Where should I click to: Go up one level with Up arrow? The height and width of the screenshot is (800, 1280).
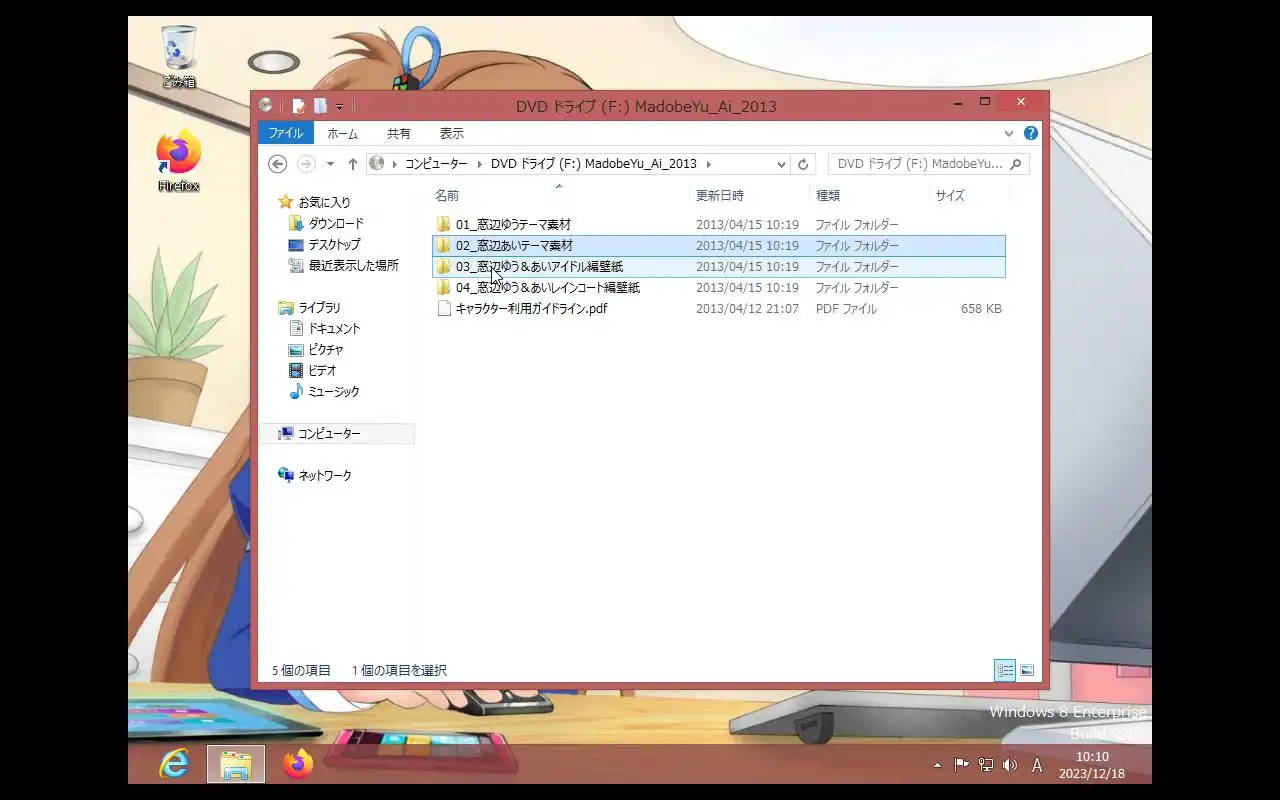(x=352, y=164)
